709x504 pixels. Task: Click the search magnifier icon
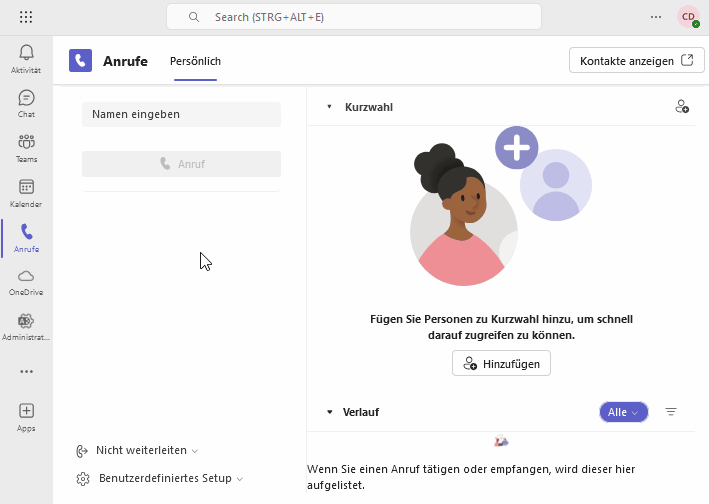tap(194, 17)
